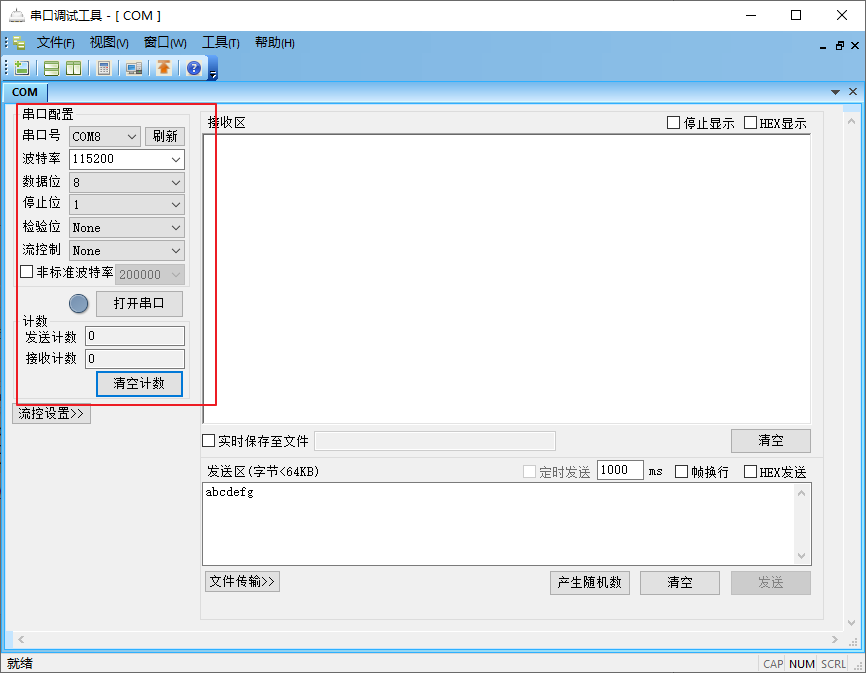Select the COM document tab

24,92
